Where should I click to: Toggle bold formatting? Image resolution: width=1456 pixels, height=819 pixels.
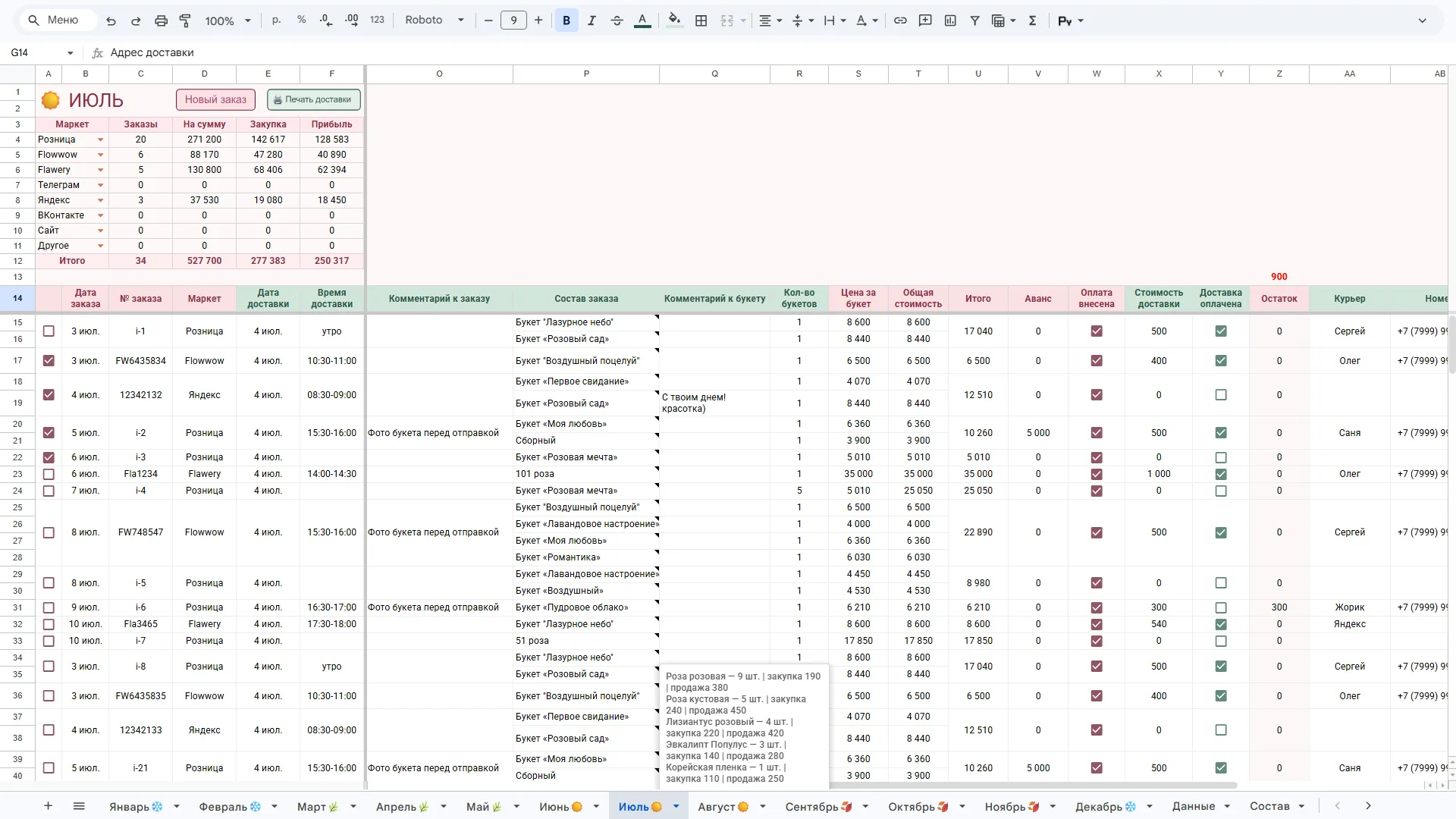[566, 20]
